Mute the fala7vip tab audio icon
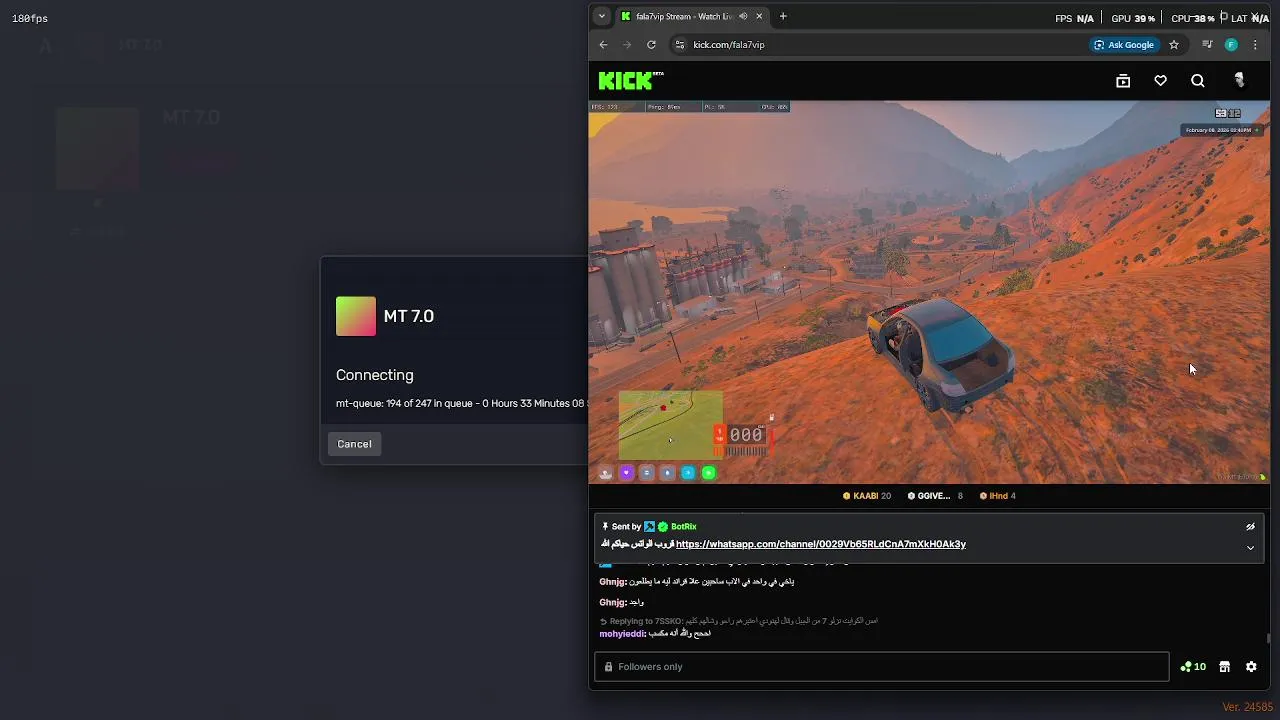Image resolution: width=1280 pixels, height=720 pixels. [743, 16]
